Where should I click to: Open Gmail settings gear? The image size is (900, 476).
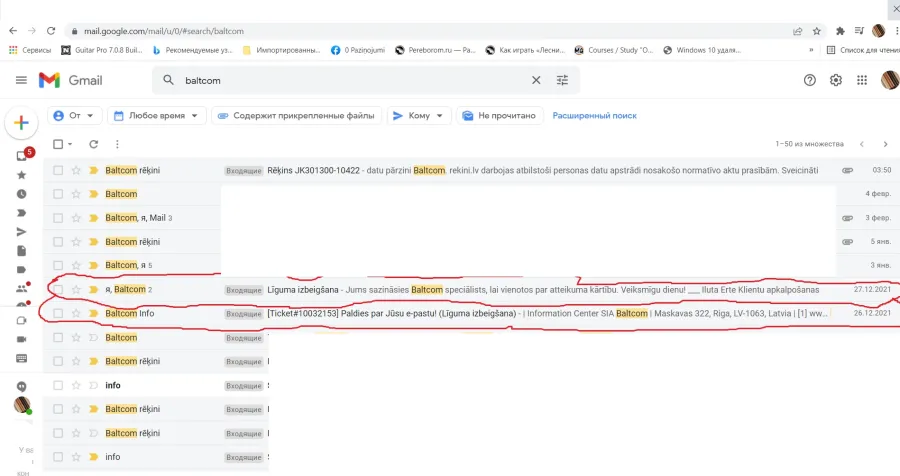tap(836, 80)
